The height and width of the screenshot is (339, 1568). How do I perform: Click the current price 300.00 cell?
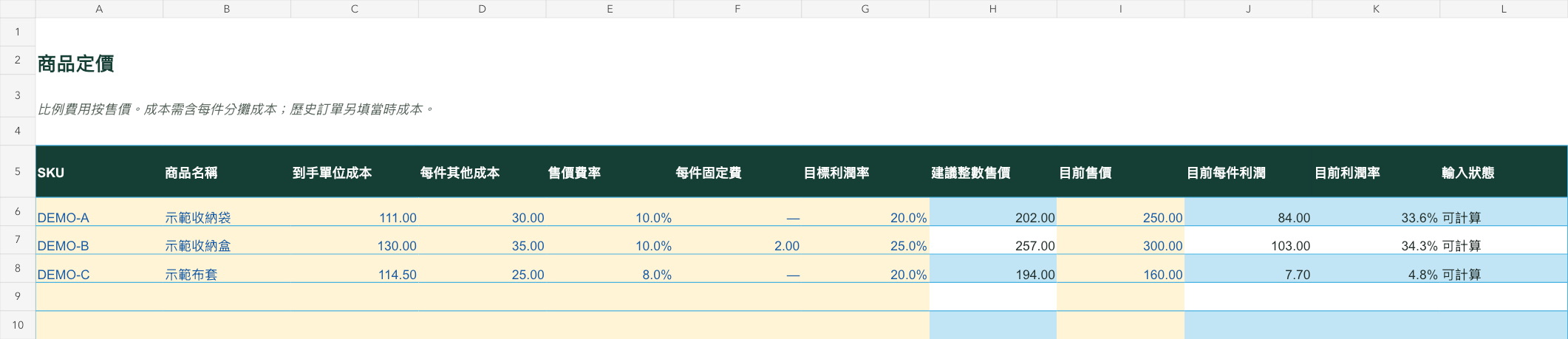click(x=1121, y=240)
